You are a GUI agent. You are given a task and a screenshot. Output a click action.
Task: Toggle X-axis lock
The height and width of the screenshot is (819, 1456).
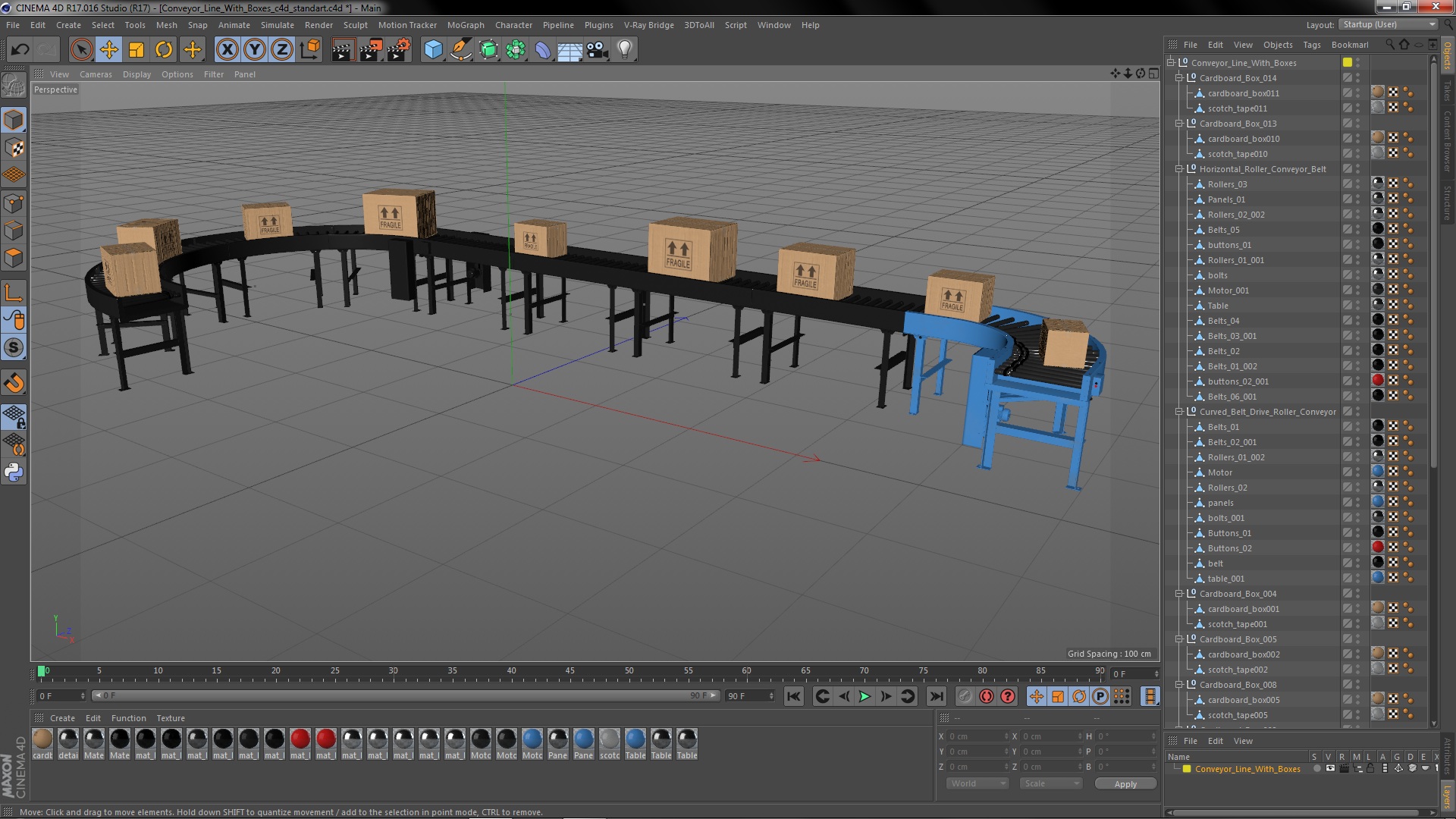(227, 50)
